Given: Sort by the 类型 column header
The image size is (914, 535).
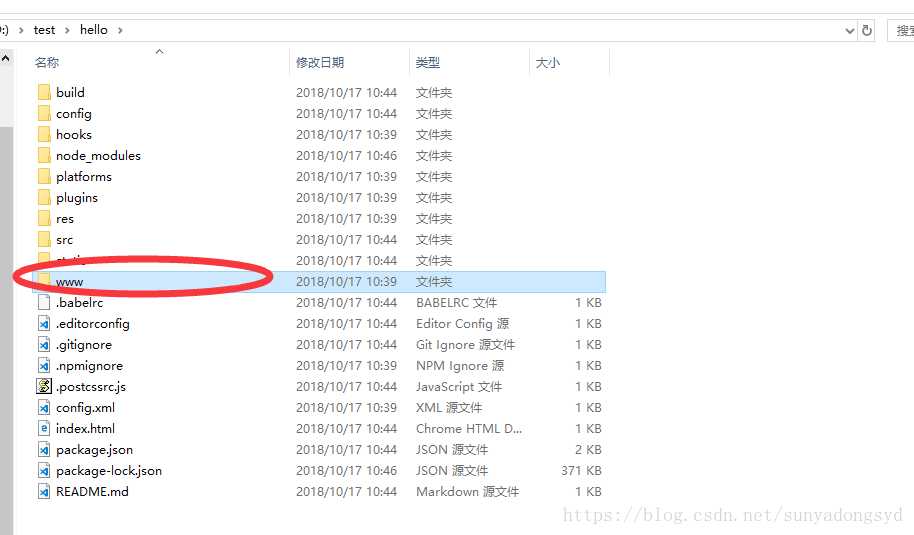Looking at the screenshot, I should (x=428, y=62).
